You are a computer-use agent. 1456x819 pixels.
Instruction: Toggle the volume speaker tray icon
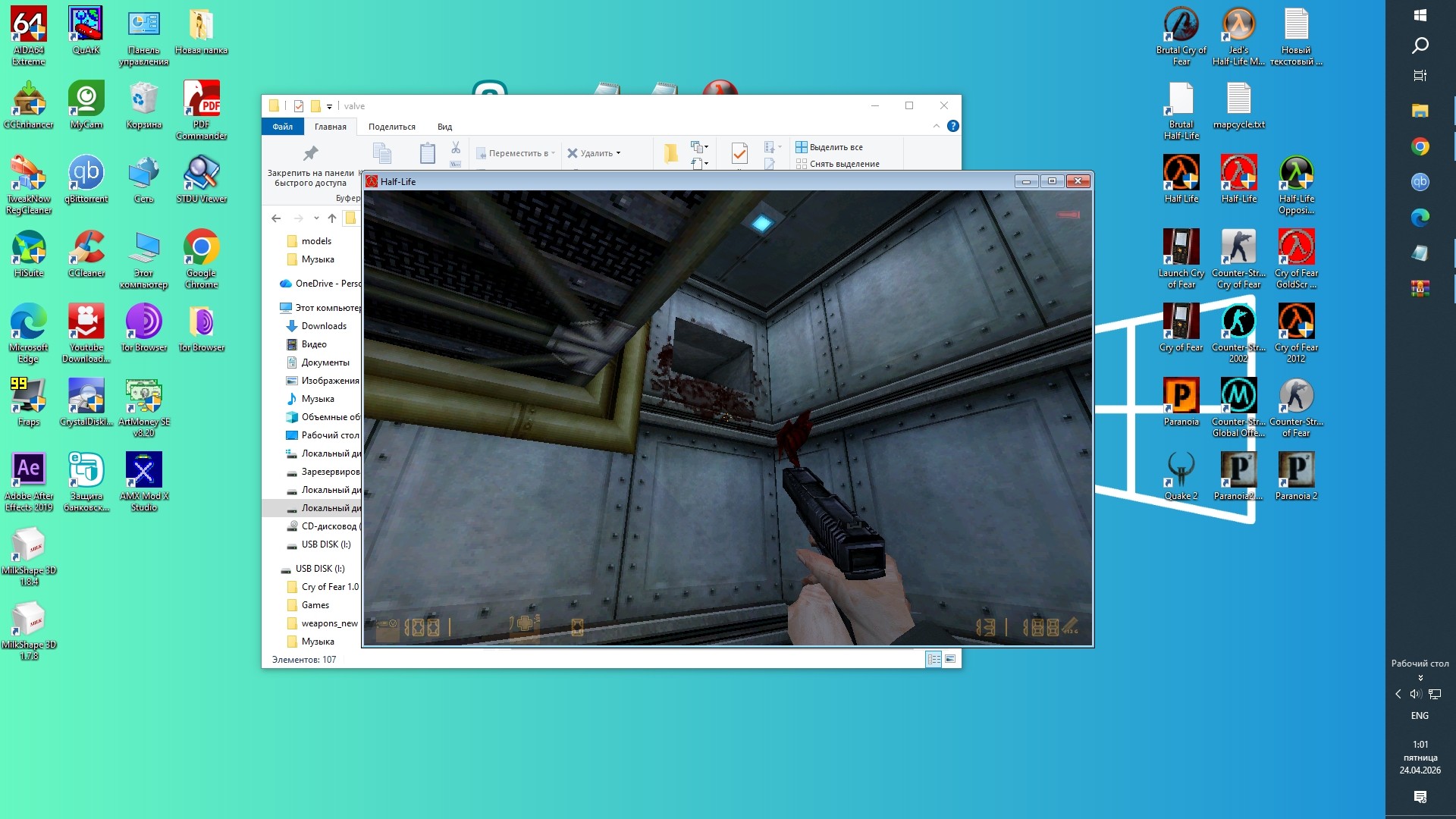[1415, 694]
